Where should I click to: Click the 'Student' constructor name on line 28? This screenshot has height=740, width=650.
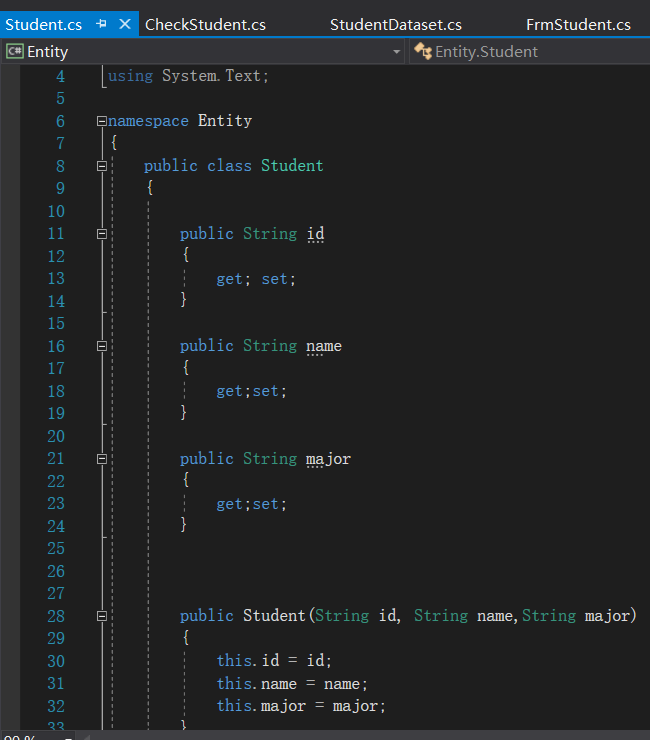274,616
